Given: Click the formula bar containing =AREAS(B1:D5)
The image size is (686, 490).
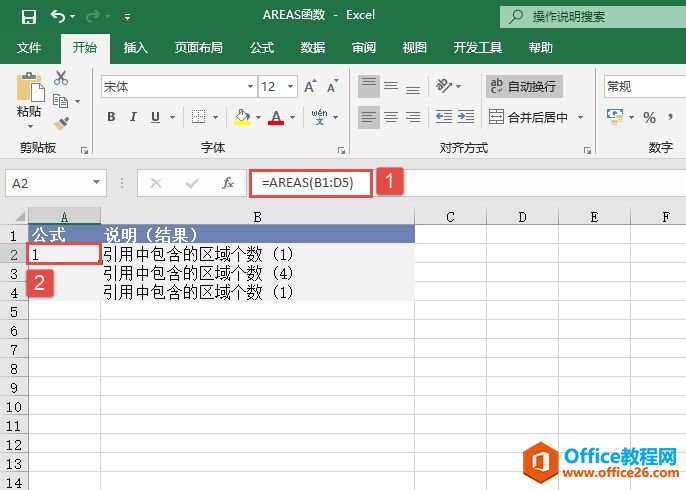Looking at the screenshot, I should coord(312,183).
